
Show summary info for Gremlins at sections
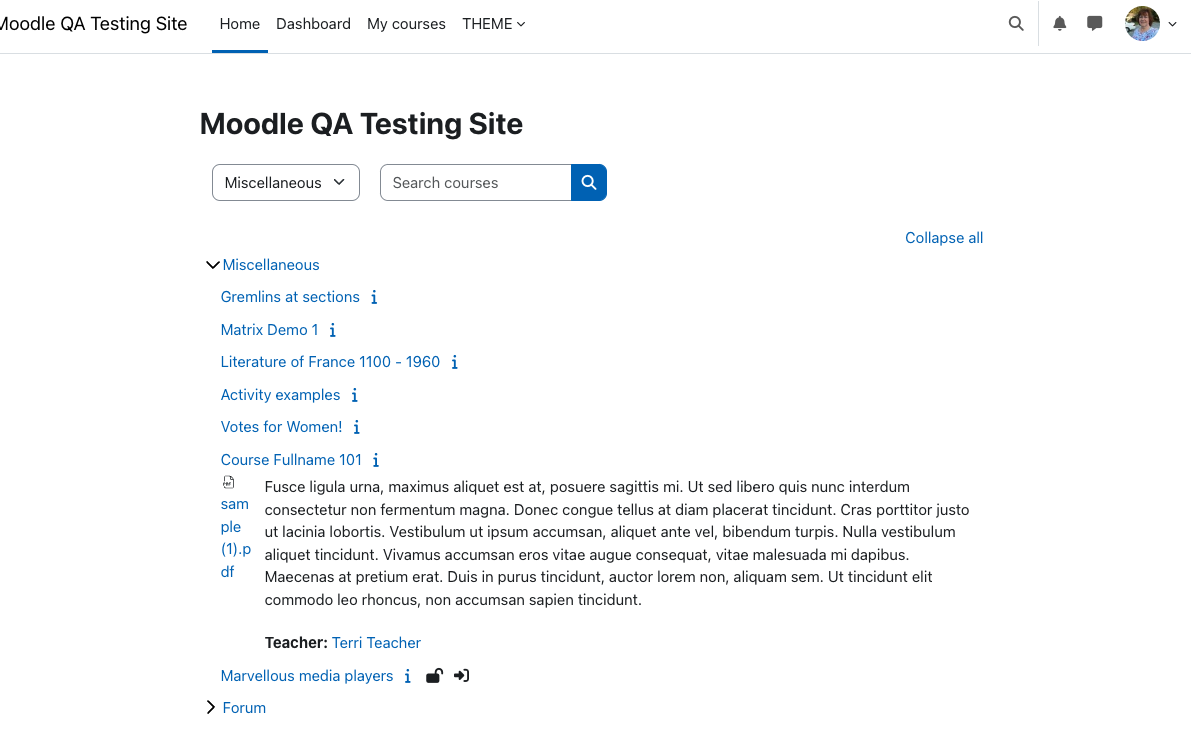(374, 298)
